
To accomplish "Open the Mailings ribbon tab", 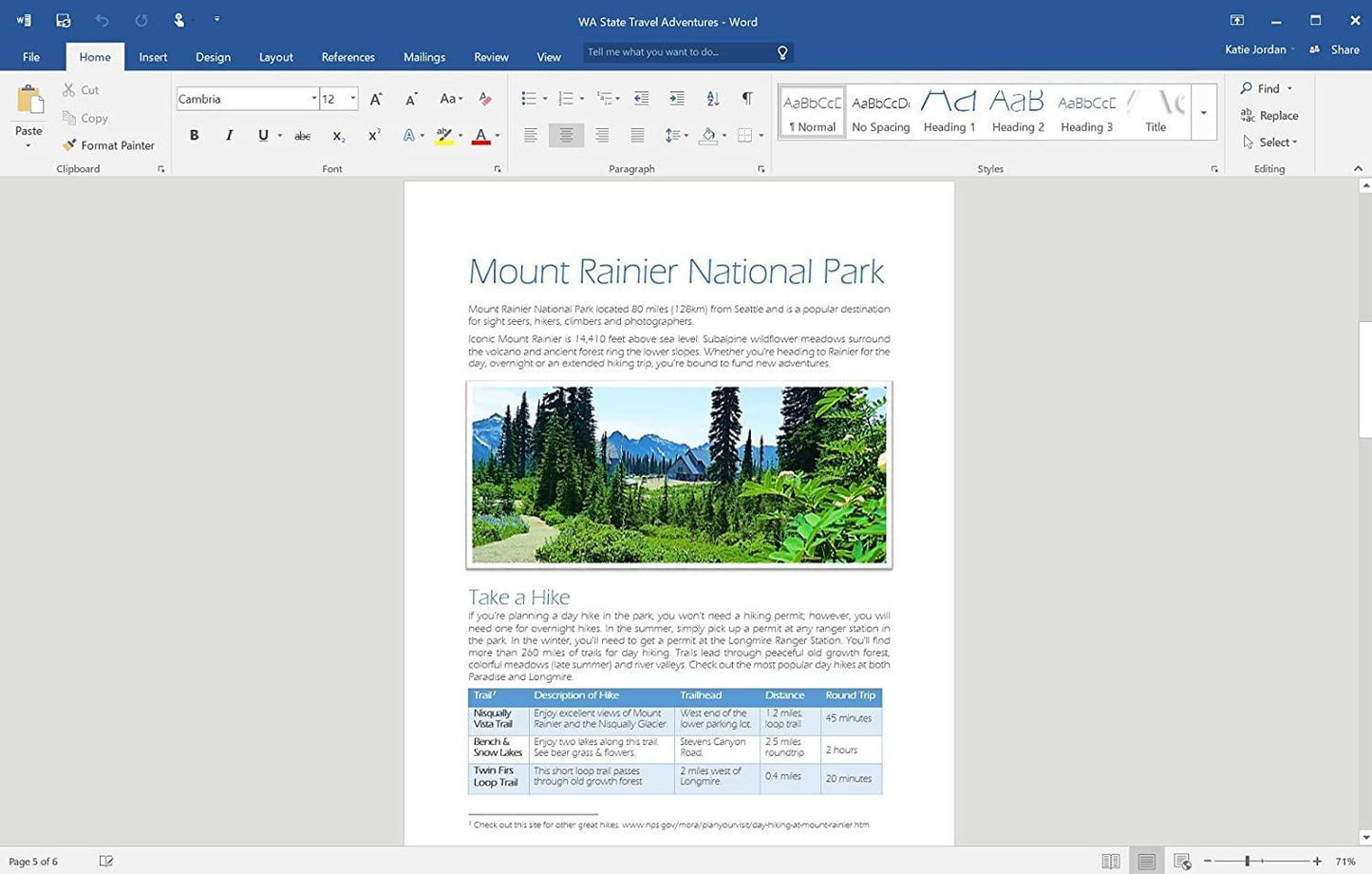I will click(x=423, y=57).
